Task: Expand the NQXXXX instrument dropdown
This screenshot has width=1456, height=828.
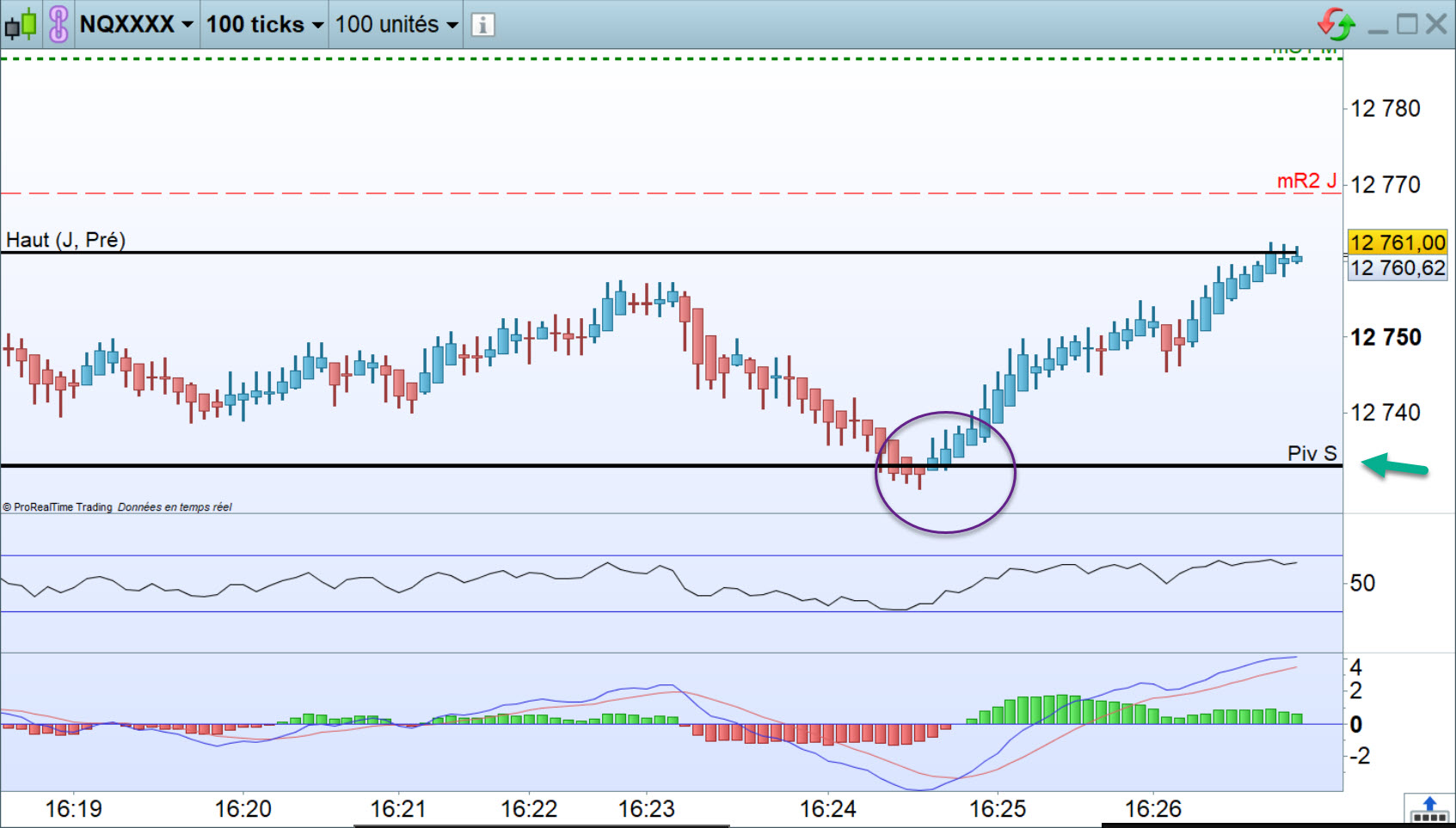Action: pos(136,24)
